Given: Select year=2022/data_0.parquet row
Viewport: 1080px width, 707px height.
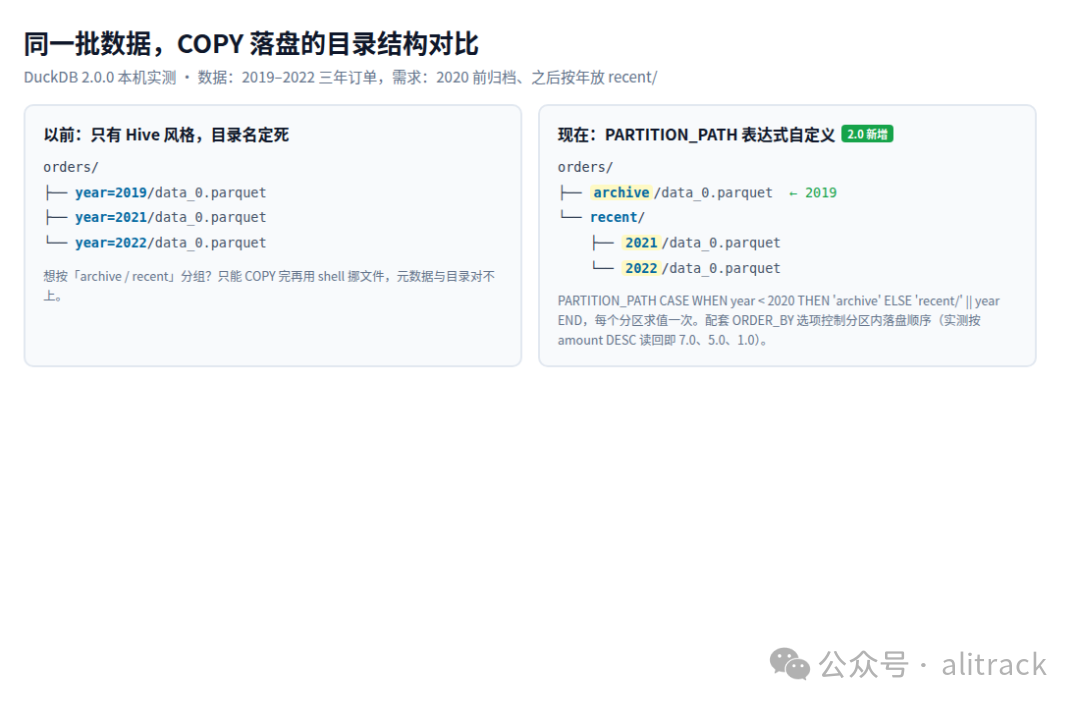Looking at the screenshot, I should 155,243.
